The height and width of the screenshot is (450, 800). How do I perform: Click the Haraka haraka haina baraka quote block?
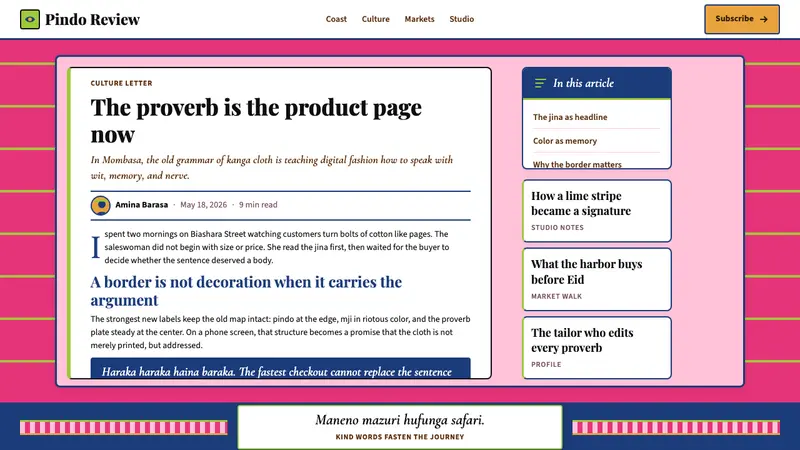[x=281, y=368]
